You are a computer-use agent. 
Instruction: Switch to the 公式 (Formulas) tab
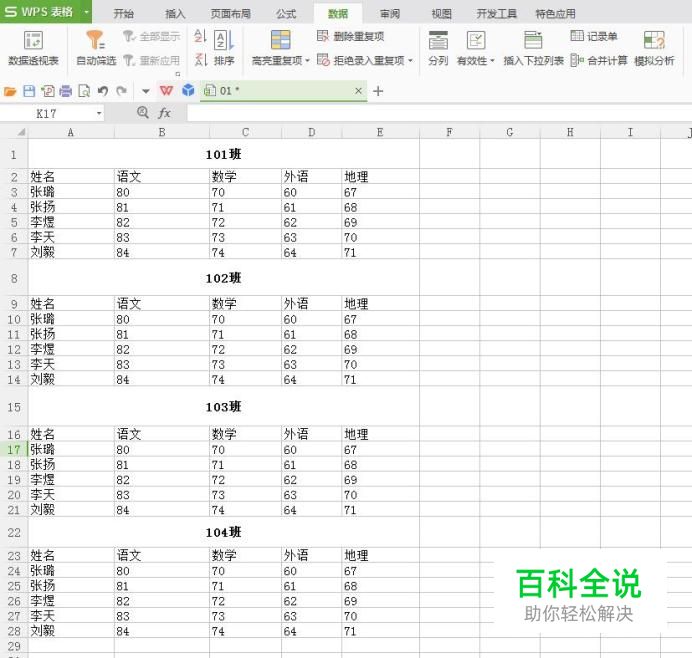286,14
